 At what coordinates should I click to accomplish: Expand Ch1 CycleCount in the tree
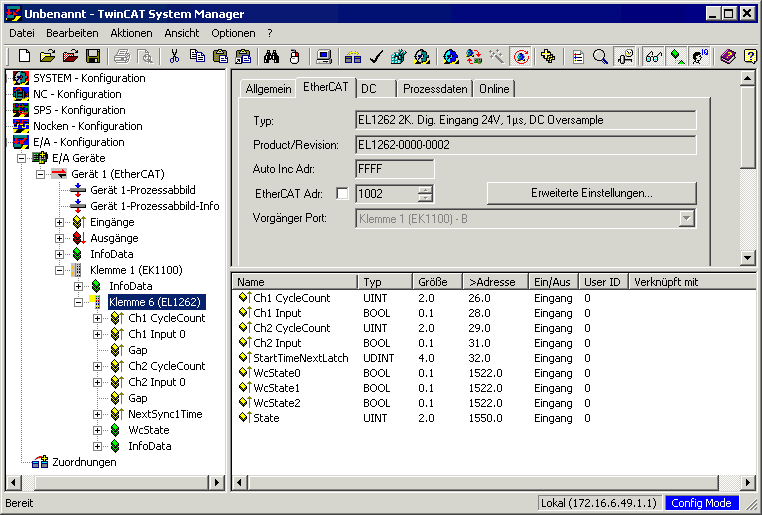click(97, 318)
